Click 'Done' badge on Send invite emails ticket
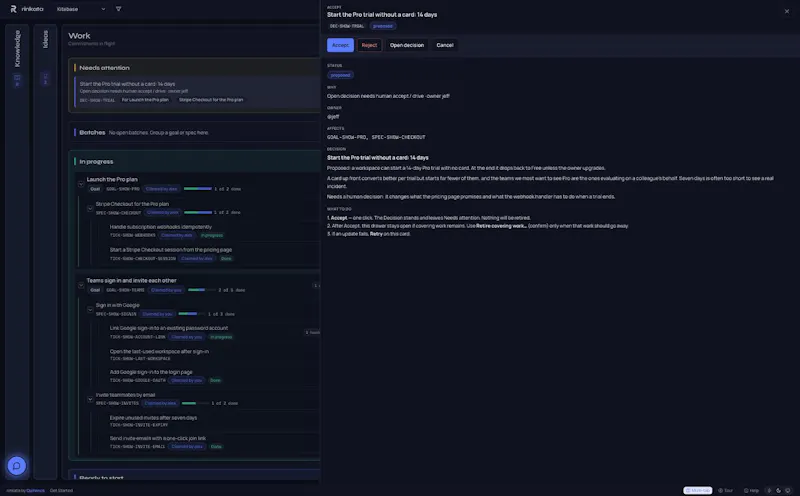The image size is (800, 496). (x=216, y=447)
